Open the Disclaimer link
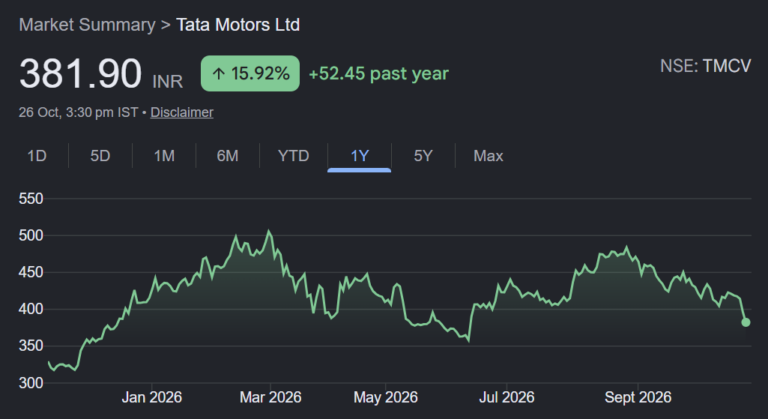768x419 pixels. pyautogui.click(x=182, y=112)
